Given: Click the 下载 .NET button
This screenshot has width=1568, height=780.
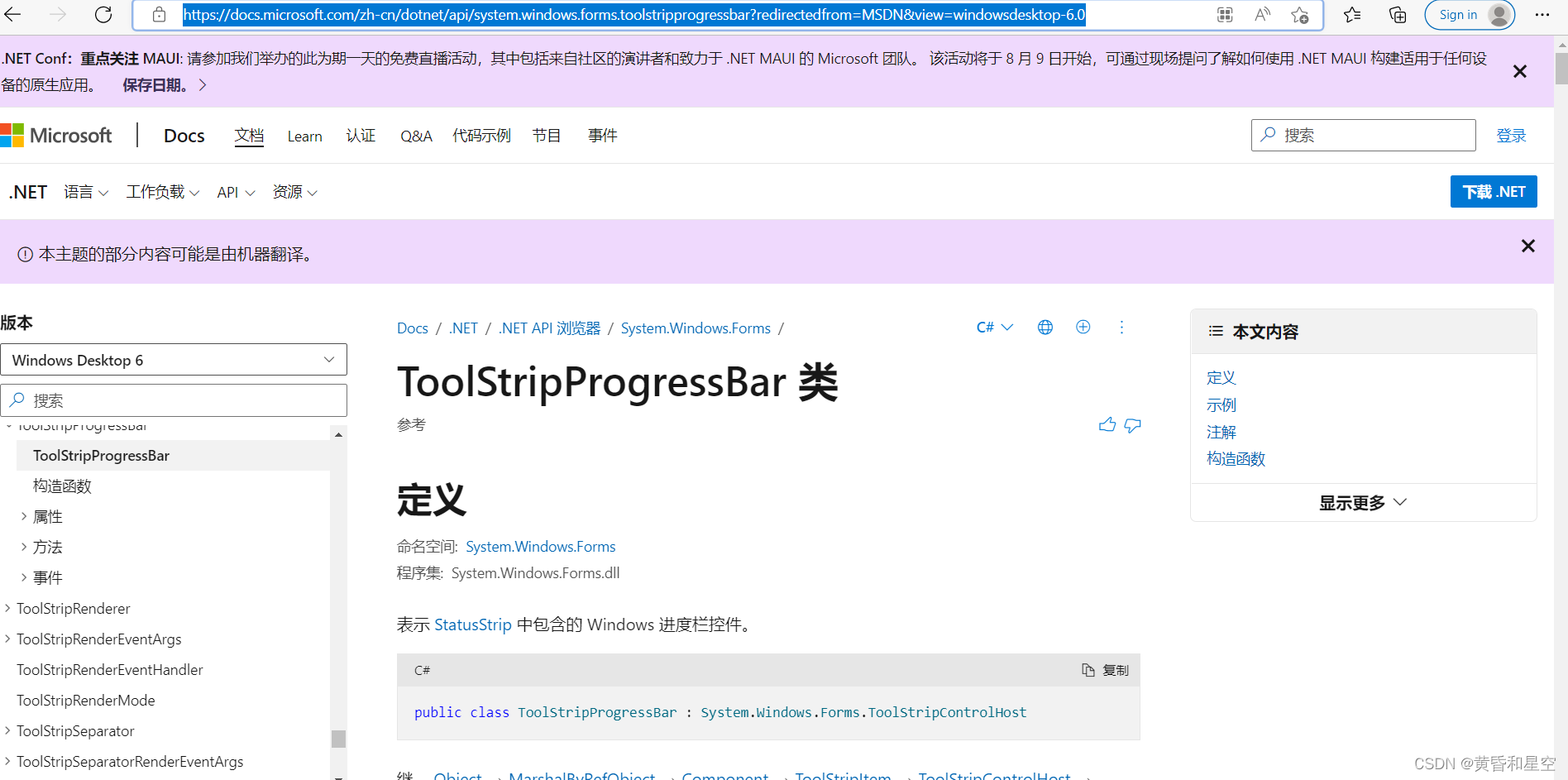Looking at the screenshot, I should tap(1494, 192).
